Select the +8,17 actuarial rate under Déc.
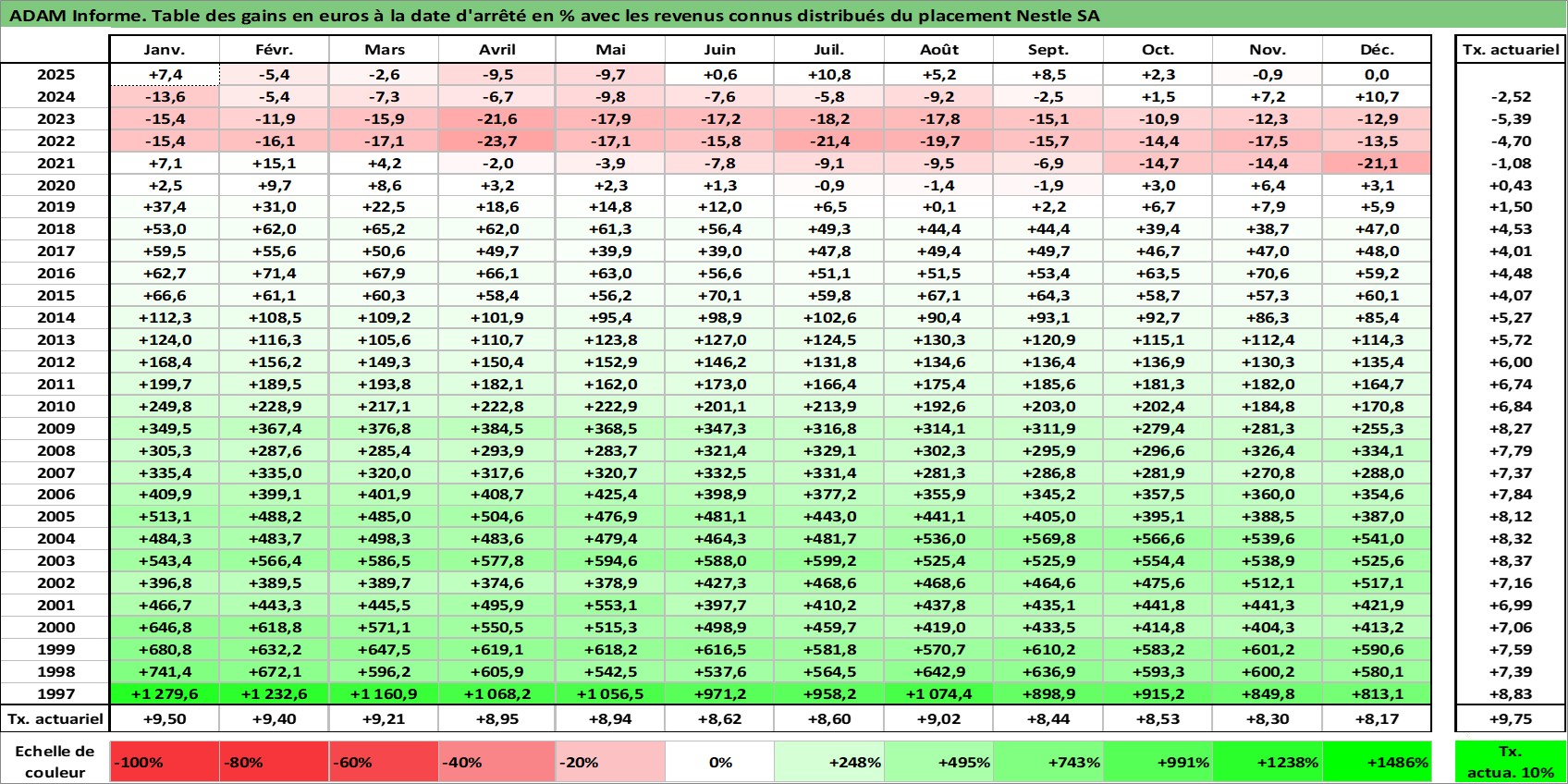Image resolution: width=1568 pixels, height=784 pixels. (1377, 718)
